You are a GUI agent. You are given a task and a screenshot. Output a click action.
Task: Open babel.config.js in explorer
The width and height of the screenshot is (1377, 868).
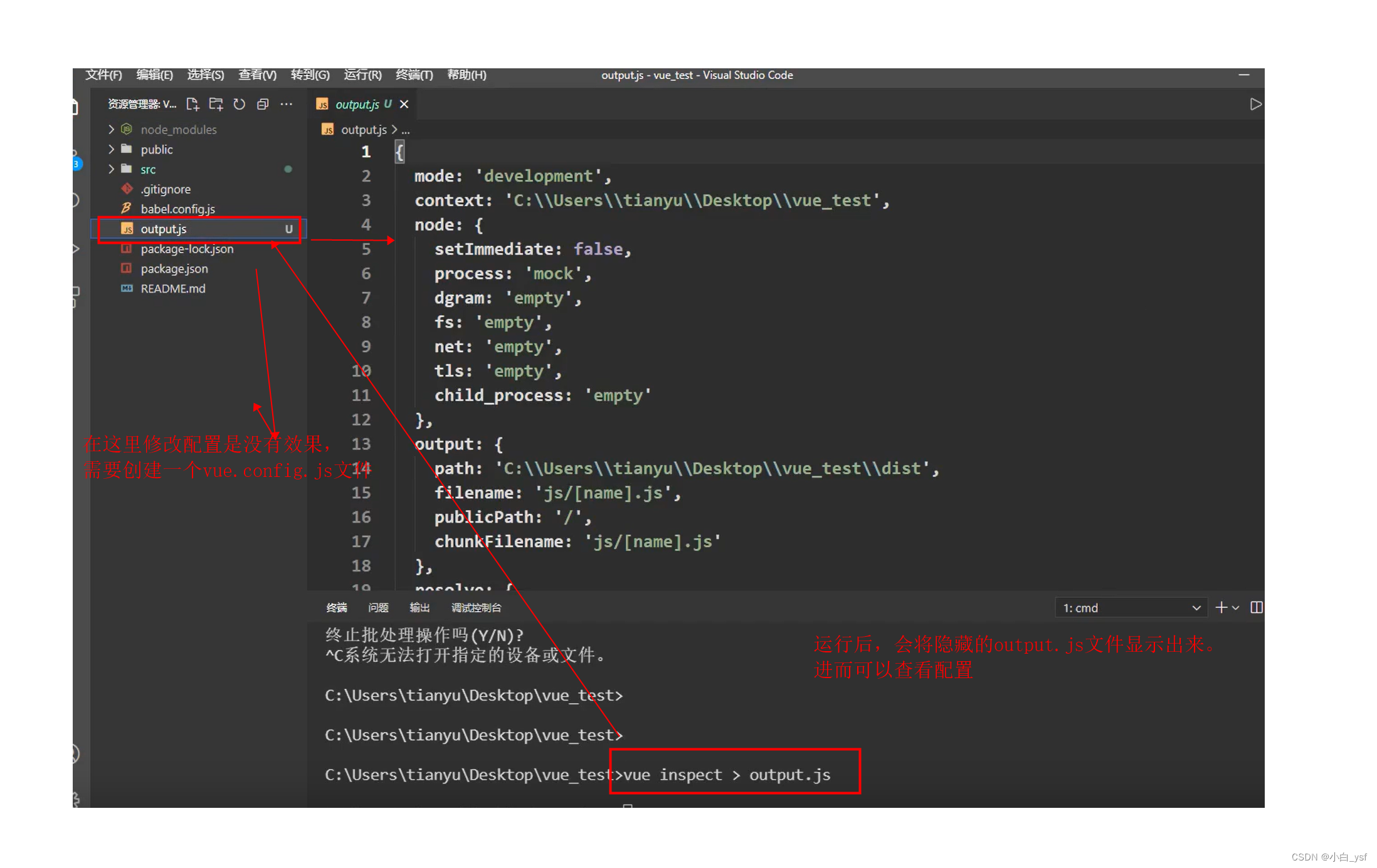point(177,209)
